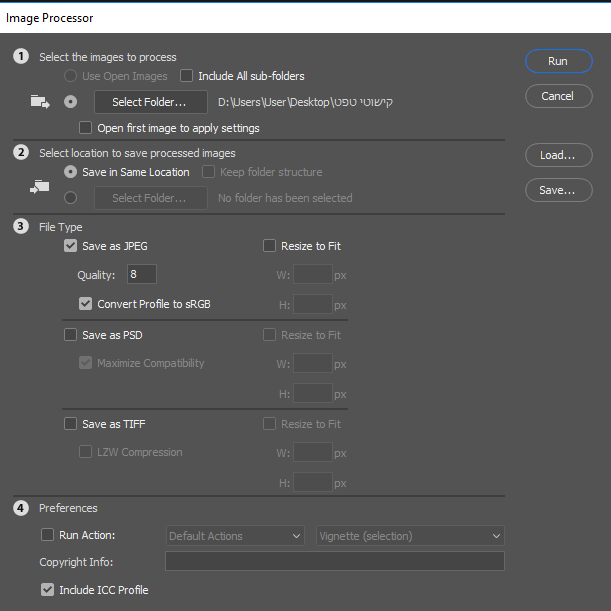Click the TIFF width input field
This screenshot has height=611, width=611.
pyautogui.click(x=313, y=452)
